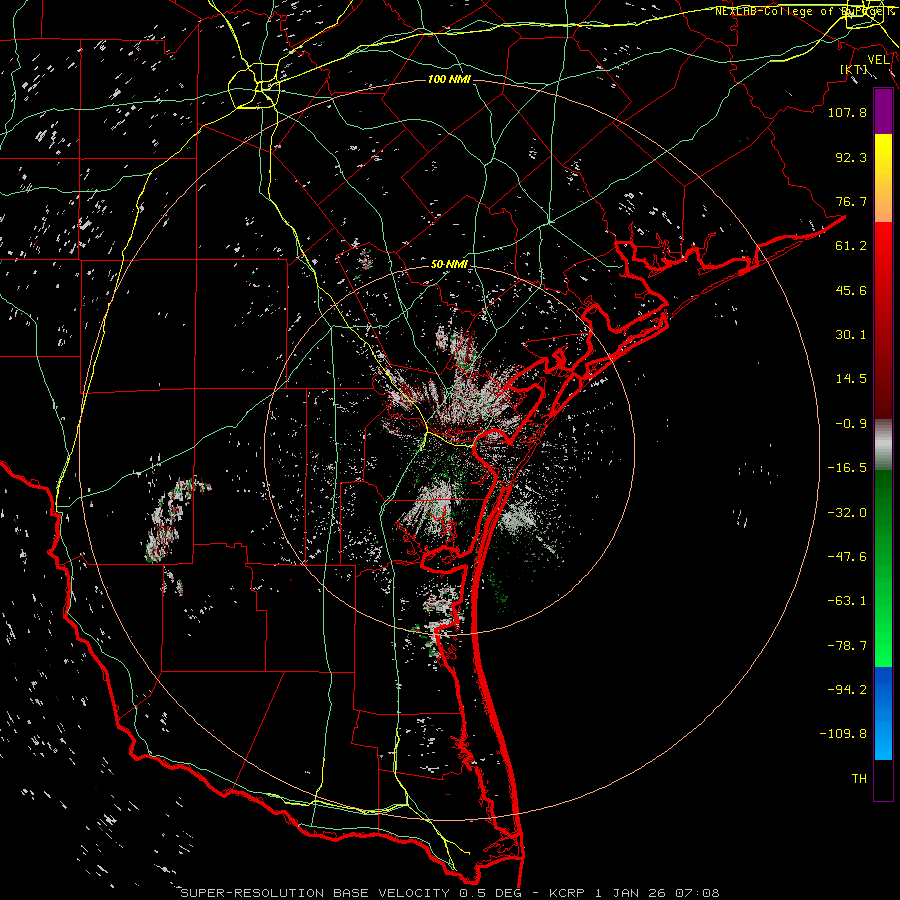This screenshot has width=900, height=900.
Task: Click the 76.7 velocity scale value
Action: [851, 201]
